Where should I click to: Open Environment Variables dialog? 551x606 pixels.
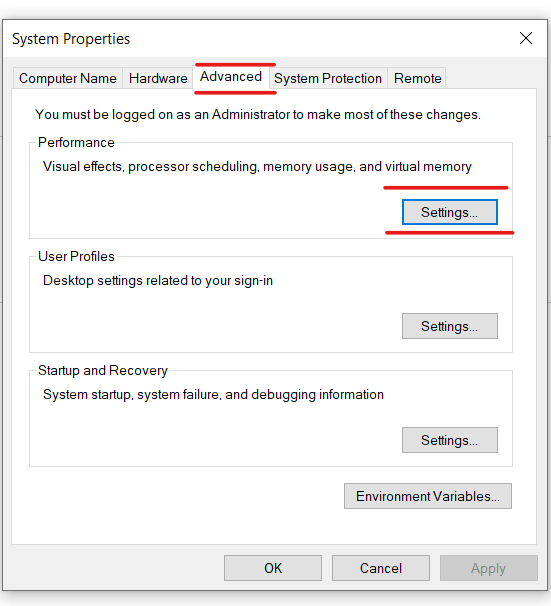428,496
